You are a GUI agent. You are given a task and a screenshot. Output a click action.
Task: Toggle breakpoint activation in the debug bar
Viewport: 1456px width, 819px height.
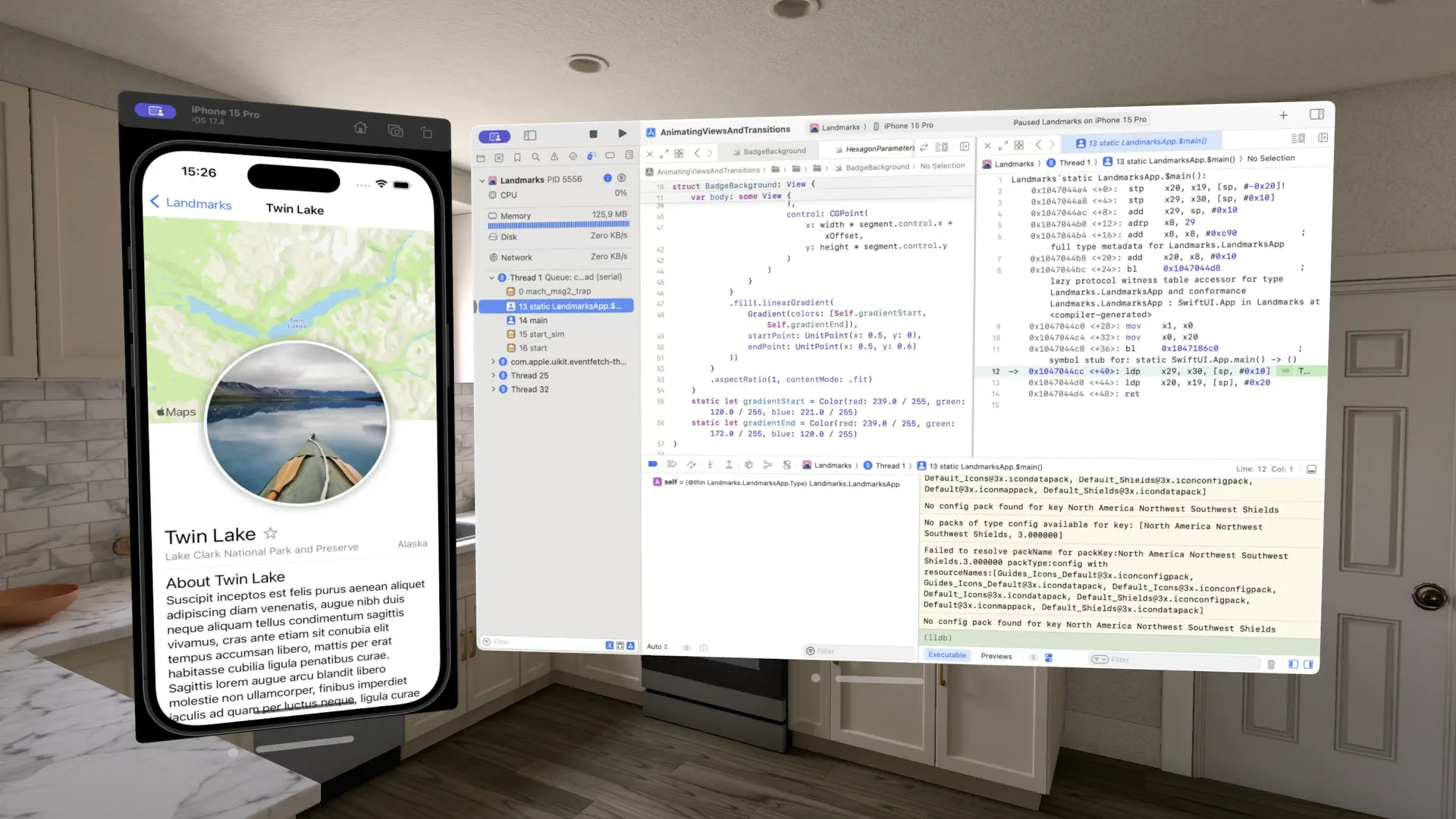[x=652, y=463]
